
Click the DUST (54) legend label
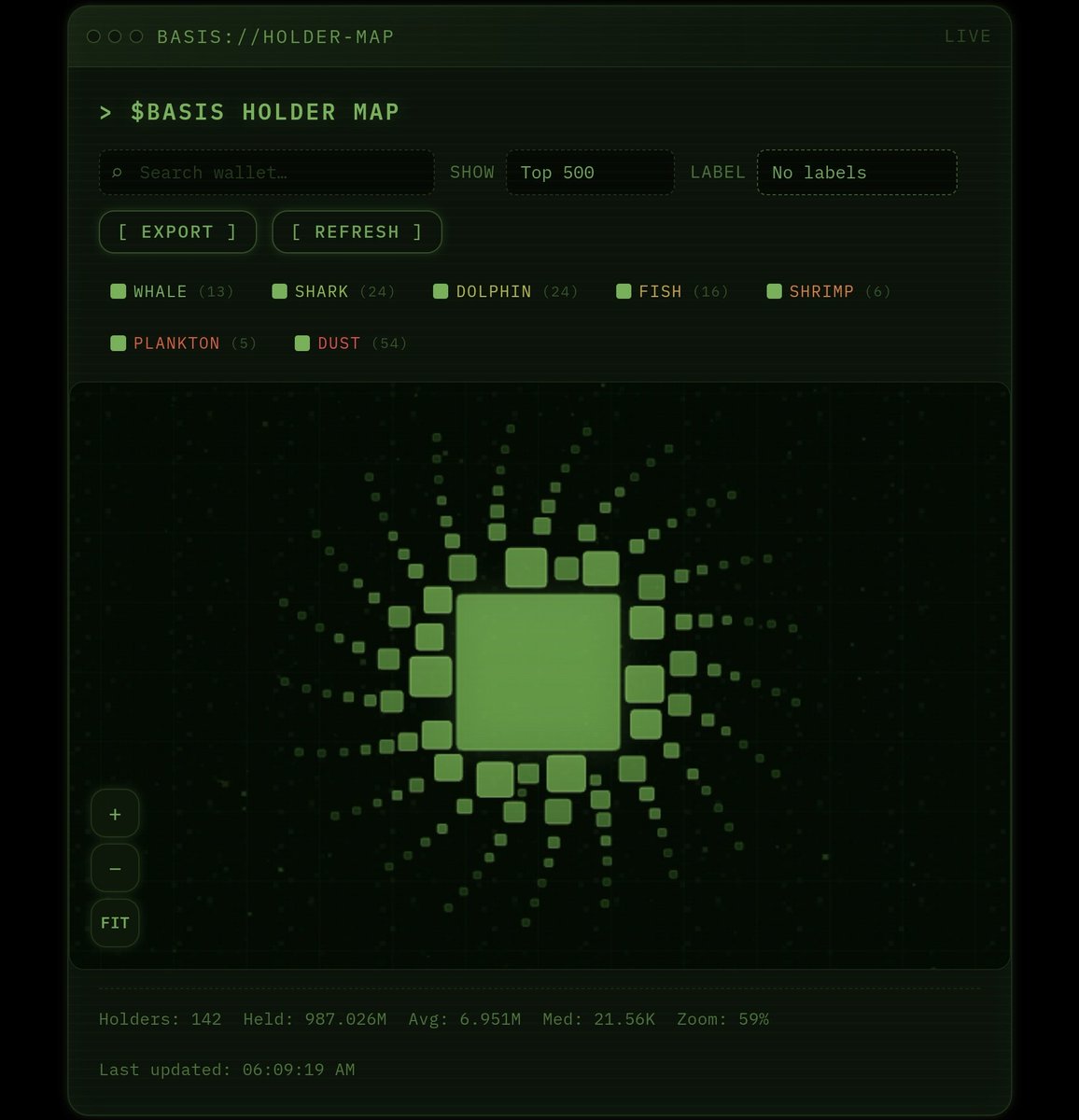pos(362,343)
